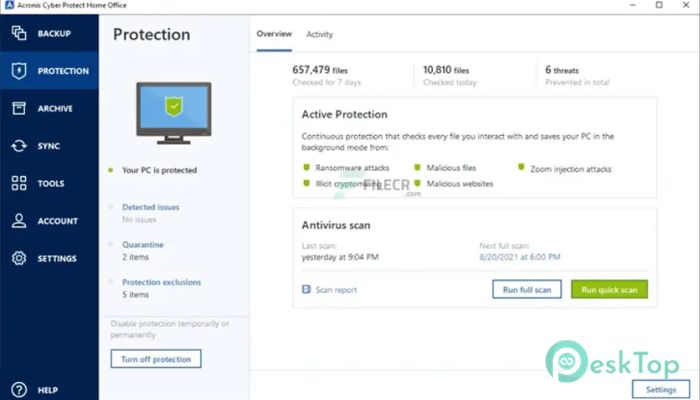Click the Malicious files shield icon
The height and width of the screenshot is (400, 700).
tap(417, 167)
